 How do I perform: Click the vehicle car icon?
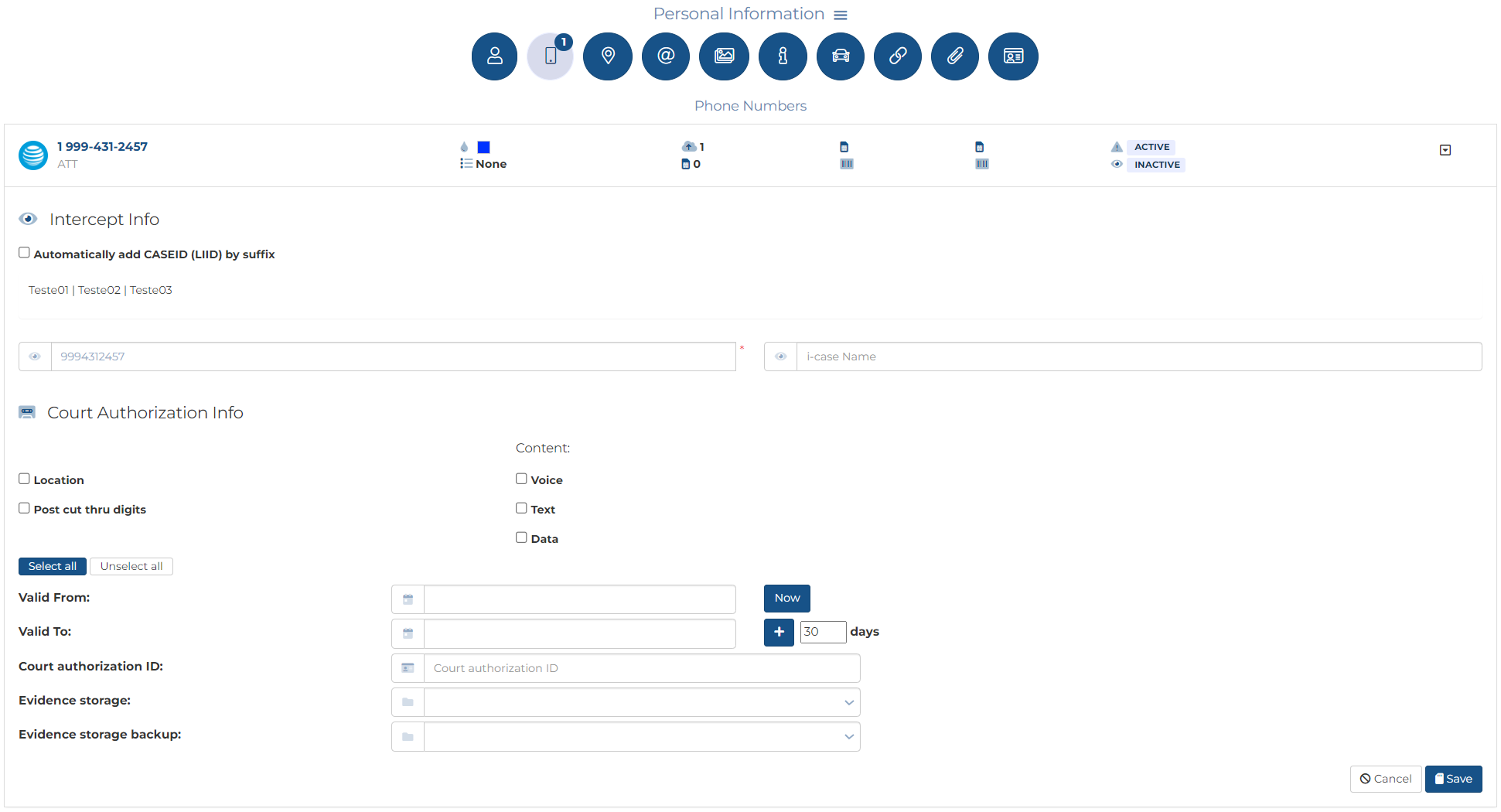click(x=841, y=56)
